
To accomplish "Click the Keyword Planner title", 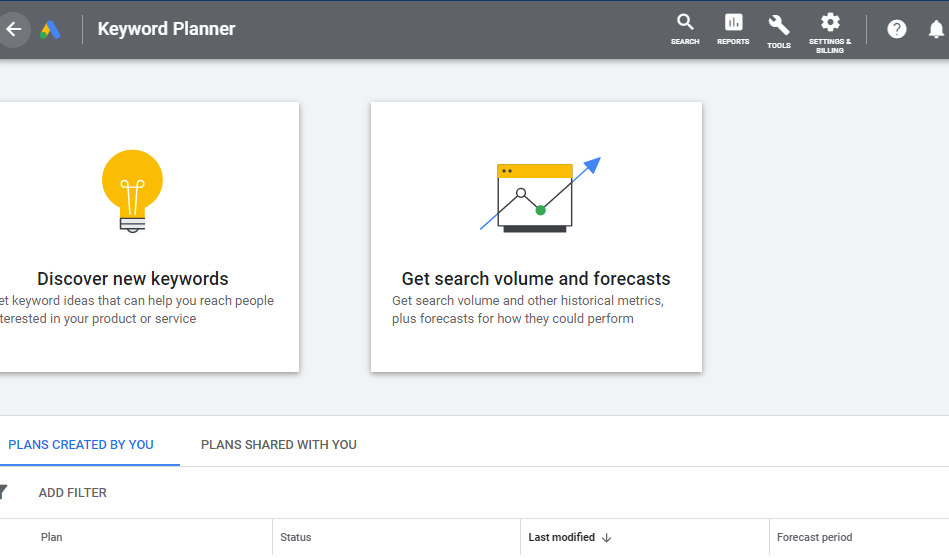I will (166, 29).
